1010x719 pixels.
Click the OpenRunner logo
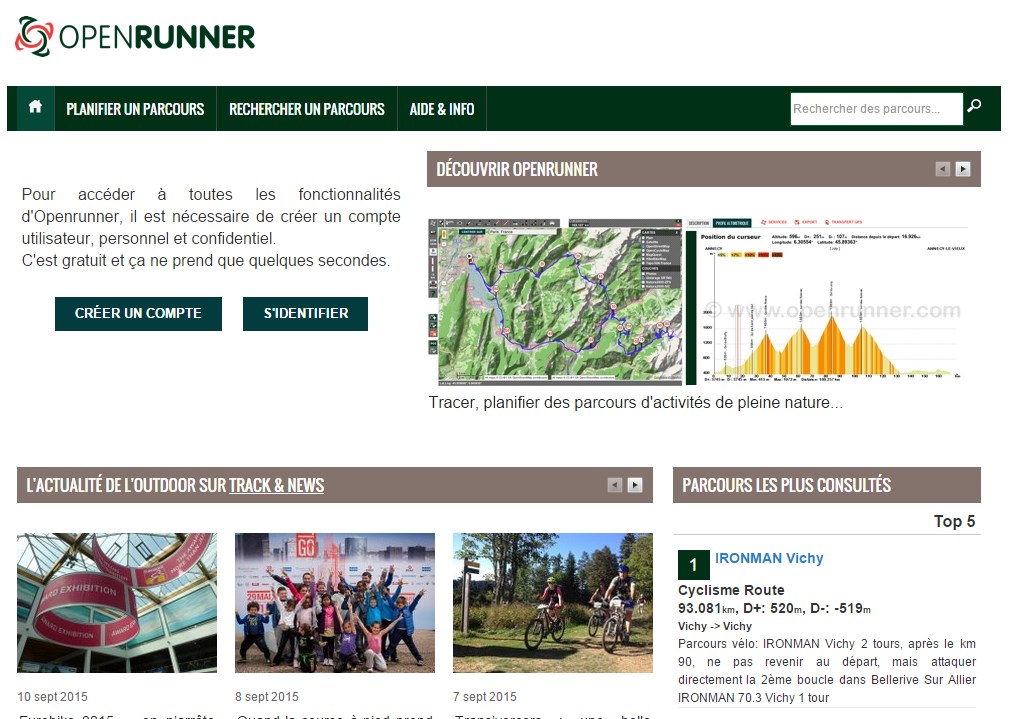[136, 37]
